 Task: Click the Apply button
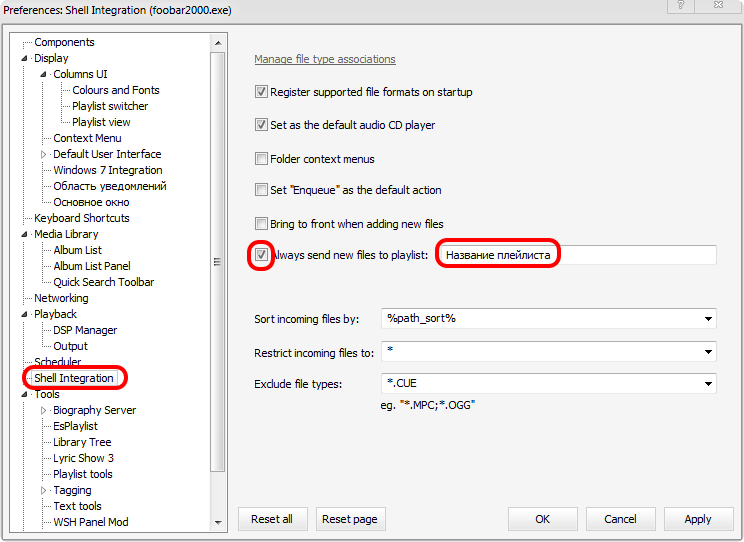point(697,519)
